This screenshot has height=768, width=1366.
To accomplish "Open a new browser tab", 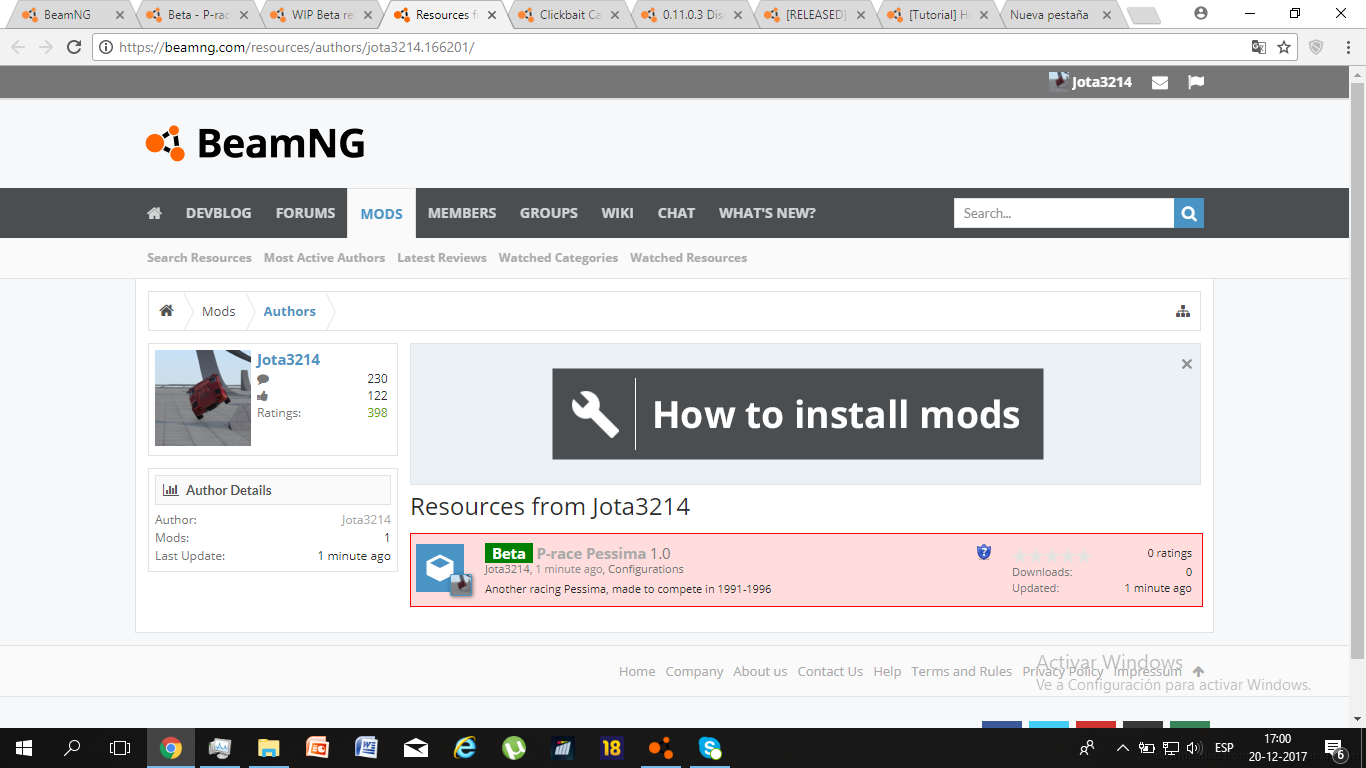I will point(1143,16).
